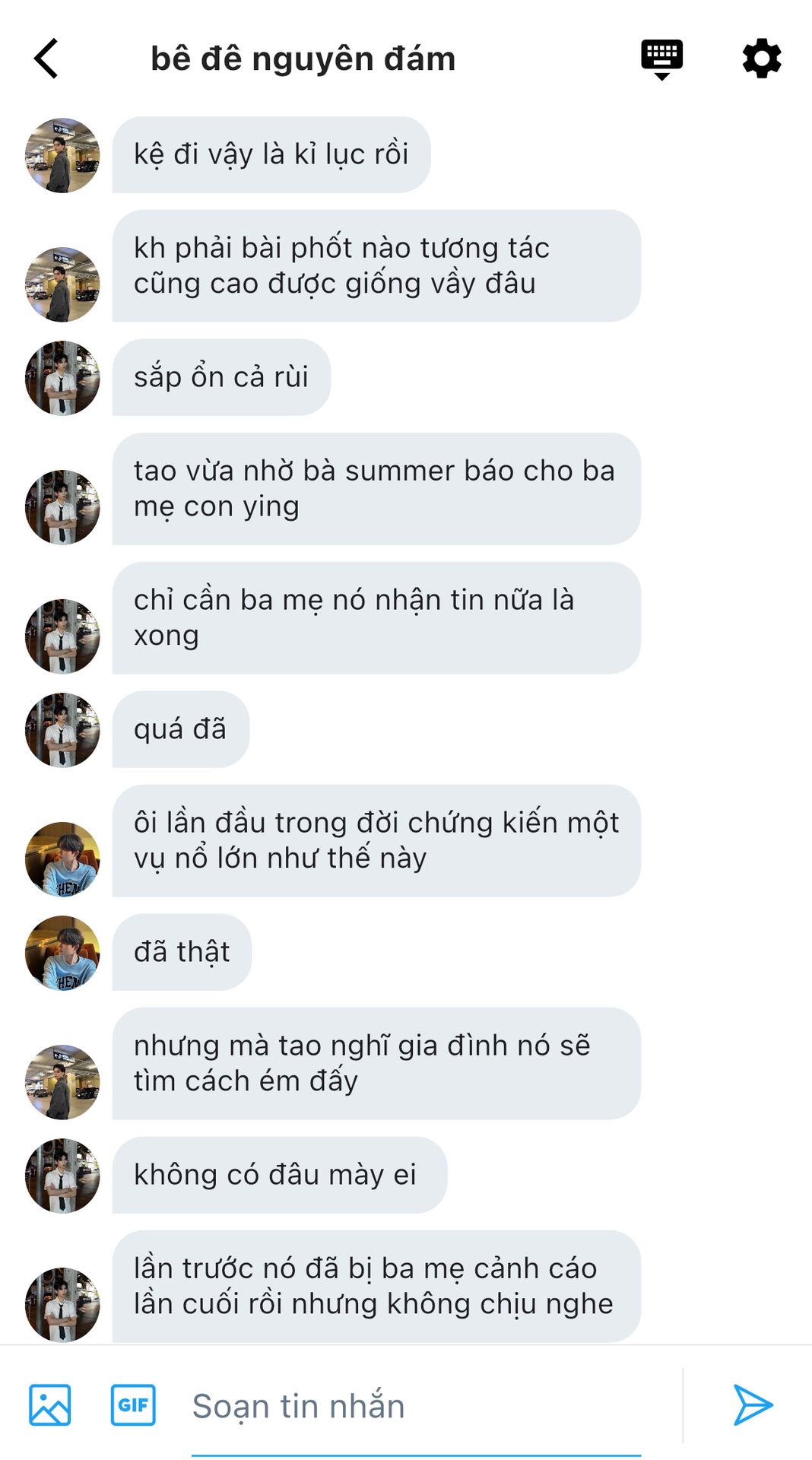Screen dimensions: 812x1460
Task: Tap the back arrow icon
Action: coord(46,59)
